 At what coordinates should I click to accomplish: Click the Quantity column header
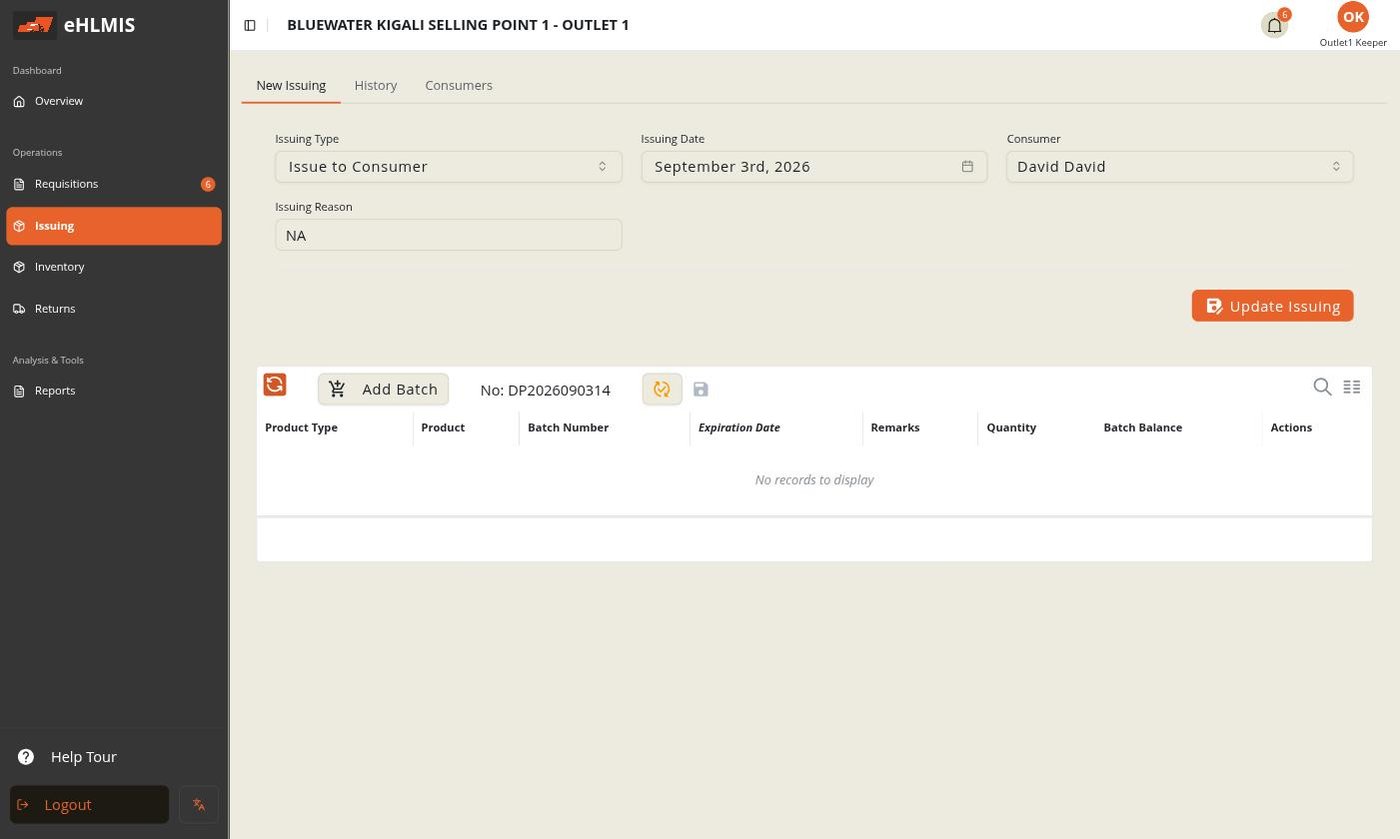click(1011, 427)
